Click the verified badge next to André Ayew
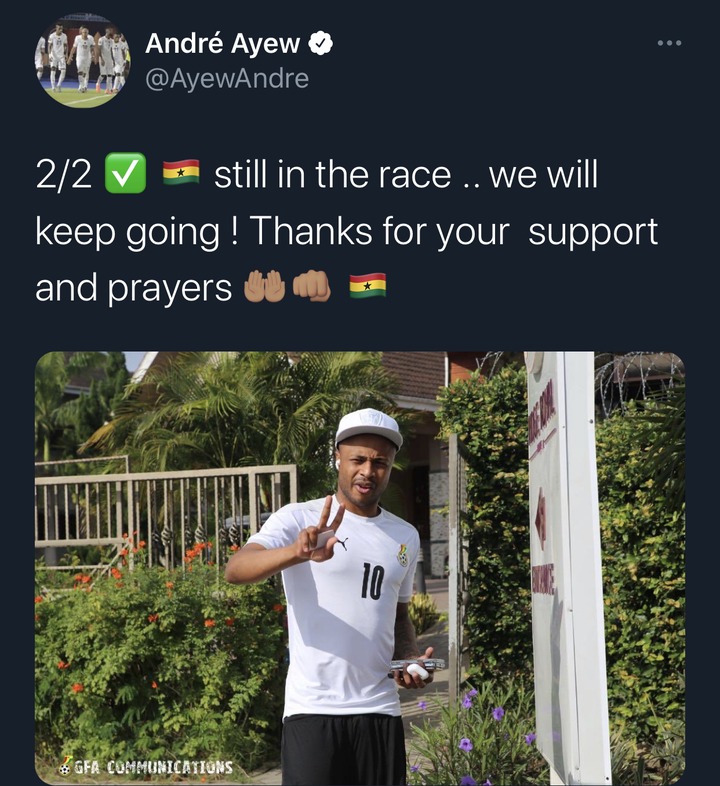720x786 pixels. click(x=320, y=43)
